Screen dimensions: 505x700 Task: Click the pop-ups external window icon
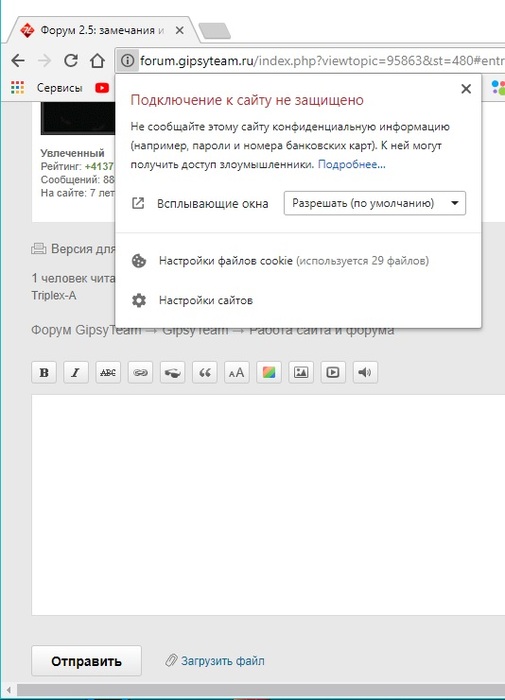tap(138, 204)
